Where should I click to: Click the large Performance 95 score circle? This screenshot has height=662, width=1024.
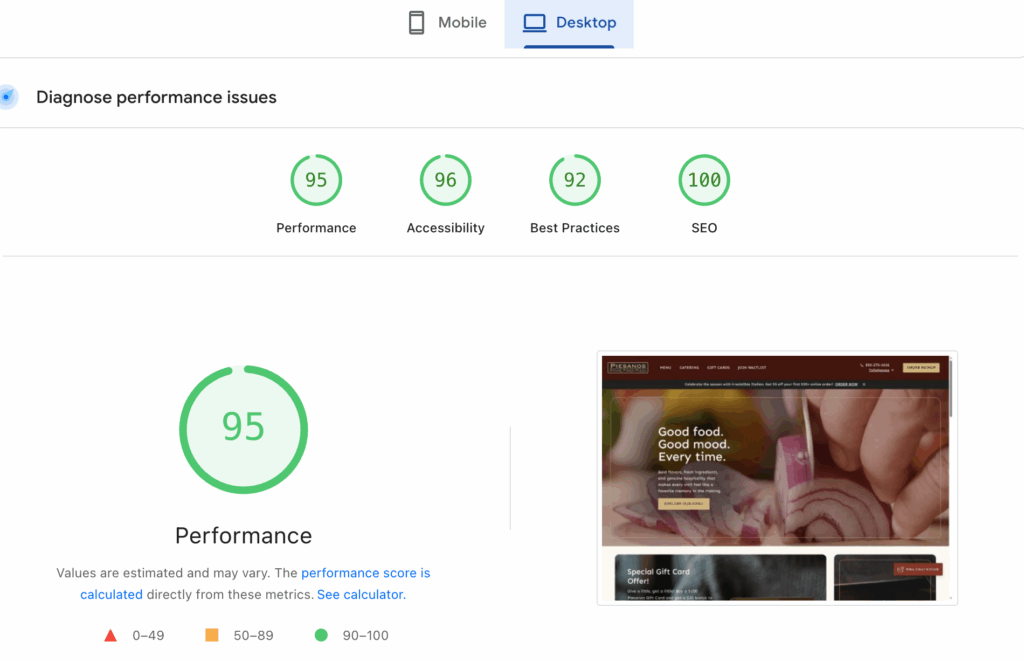click(x=243, y=428)
